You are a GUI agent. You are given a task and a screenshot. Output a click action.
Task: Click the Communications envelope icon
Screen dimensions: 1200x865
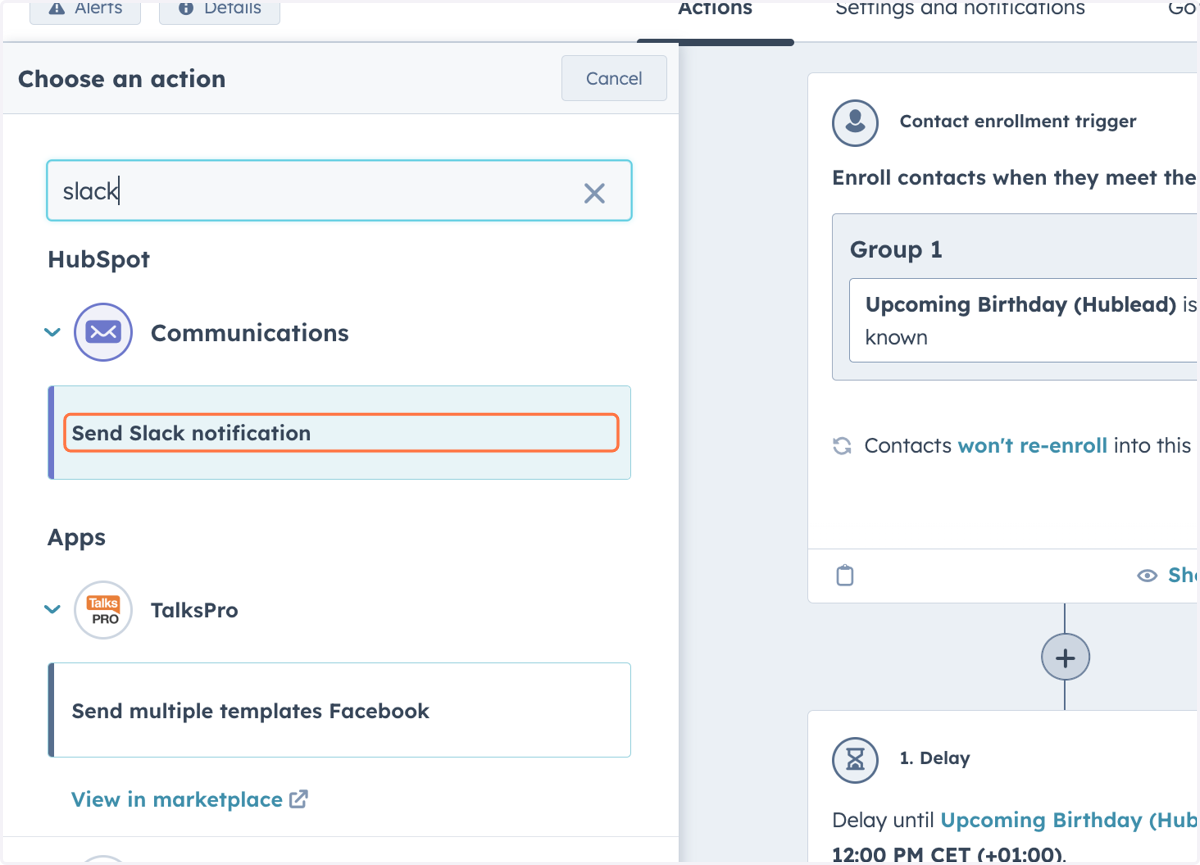click(x=103, y=332)
